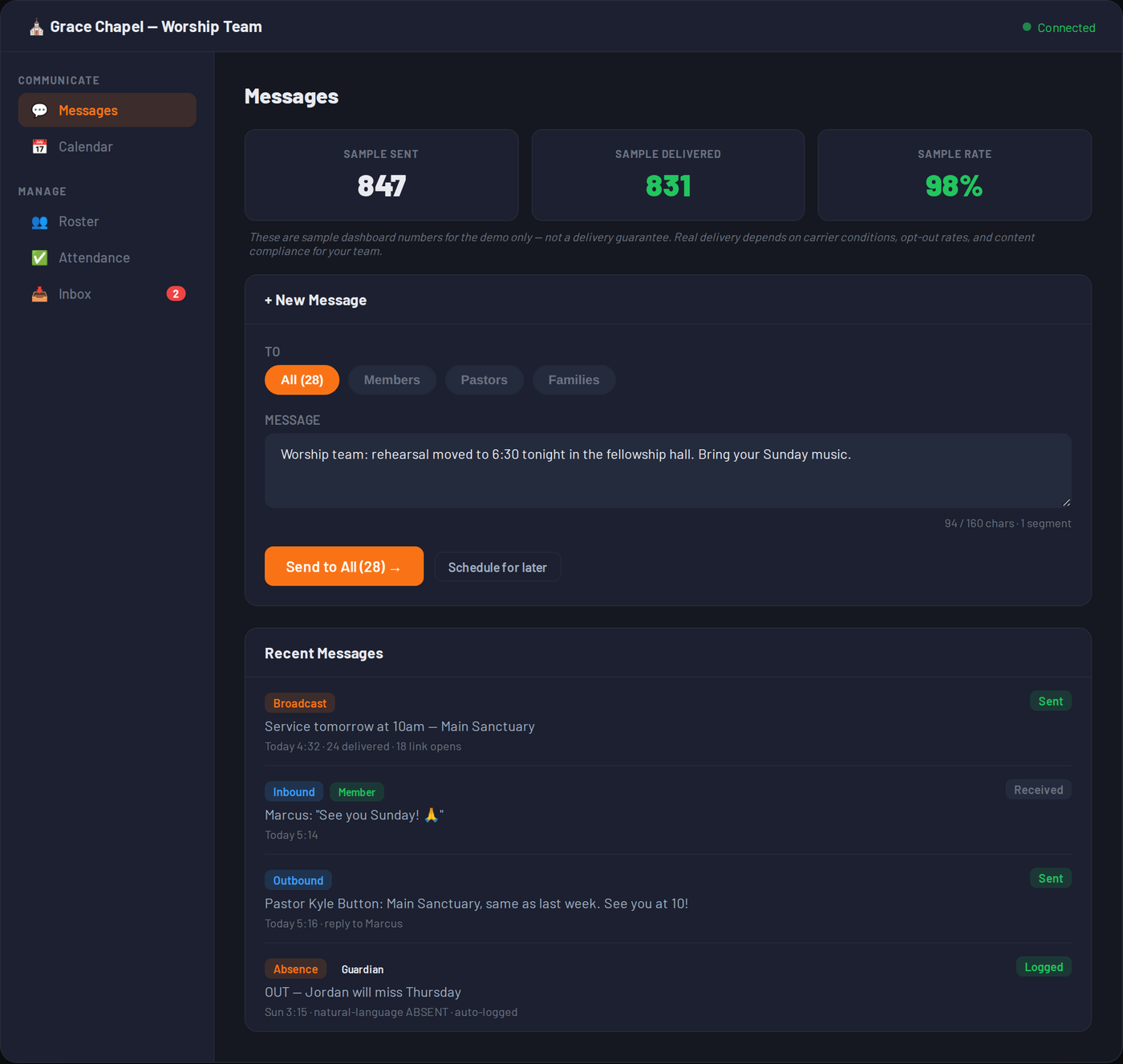
Task: Click the red Inbox badge showing 2
Action: click(x=176, y=293)
